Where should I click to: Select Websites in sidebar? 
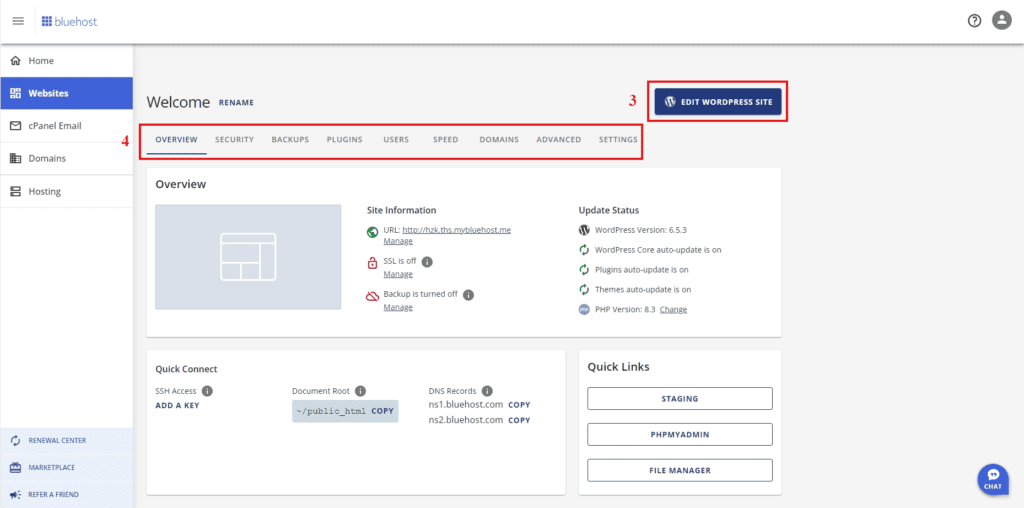pyautogui.click(x=67, y=93)
